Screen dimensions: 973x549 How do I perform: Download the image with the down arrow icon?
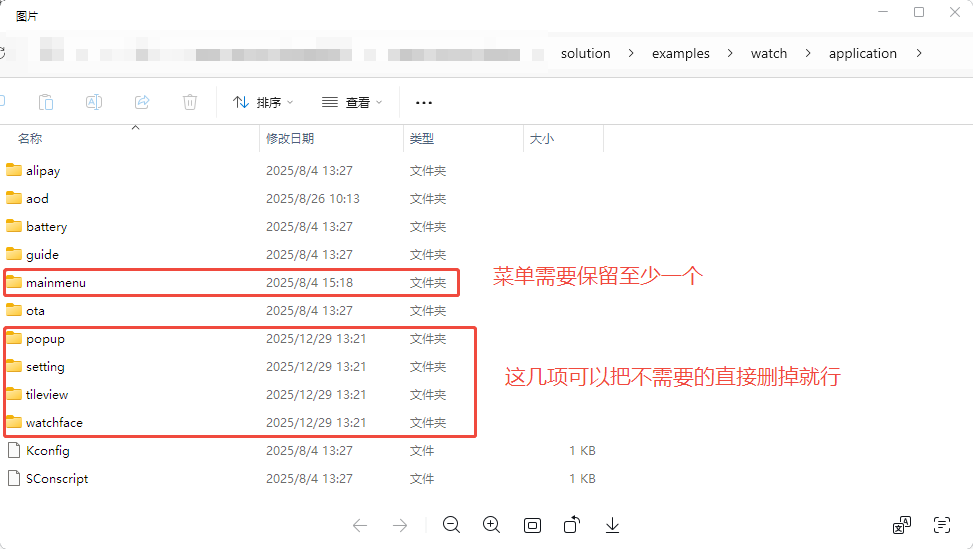pyautogui.click(x=612, y=525)
